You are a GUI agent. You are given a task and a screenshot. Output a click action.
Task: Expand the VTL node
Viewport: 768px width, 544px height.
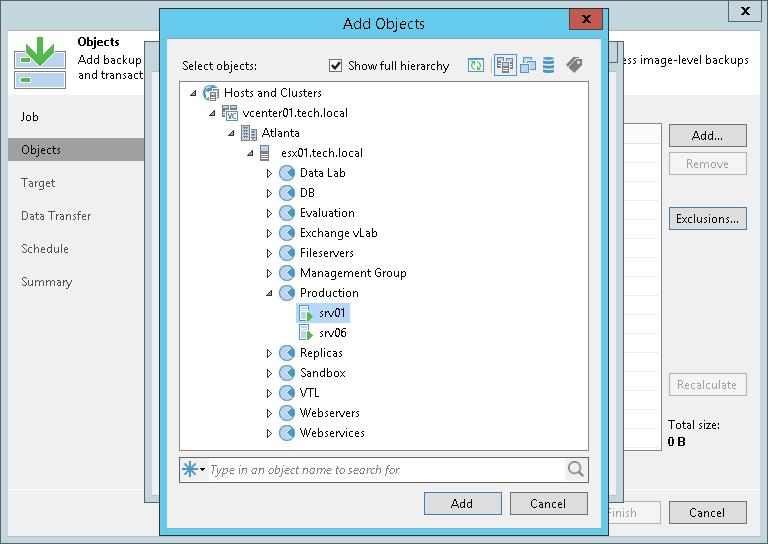pos(269,393)
